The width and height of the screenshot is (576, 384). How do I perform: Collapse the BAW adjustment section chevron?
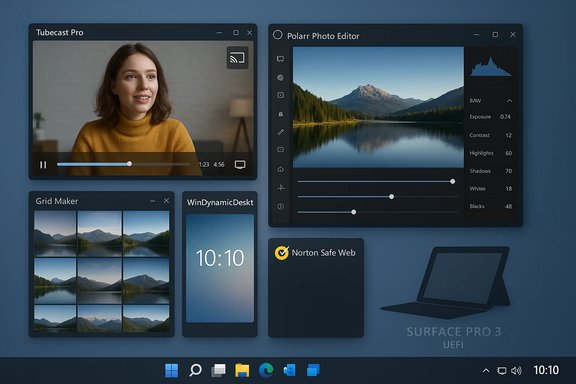coord(510,100)
